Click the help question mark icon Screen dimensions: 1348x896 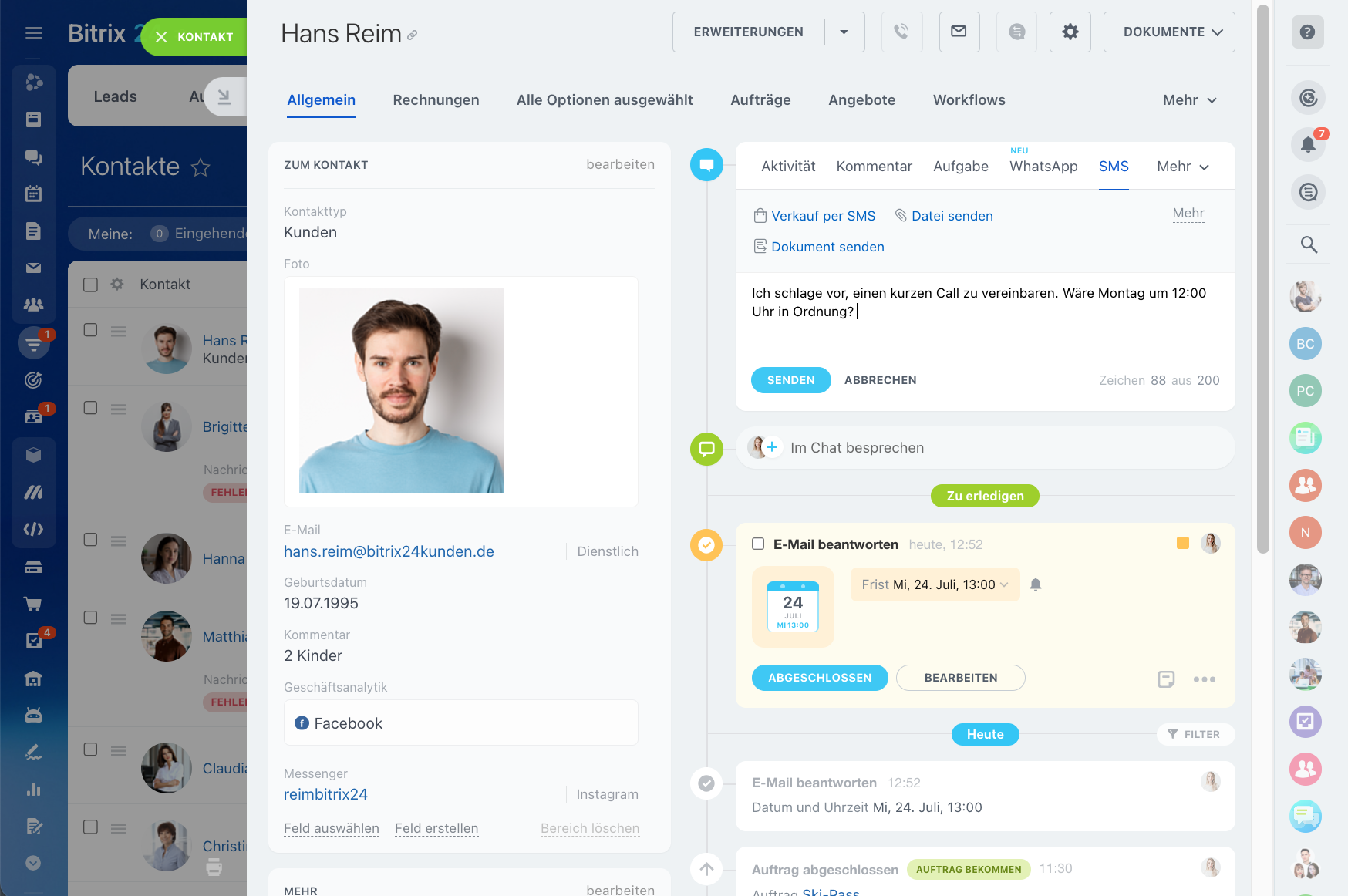[x=1307, y=32]
